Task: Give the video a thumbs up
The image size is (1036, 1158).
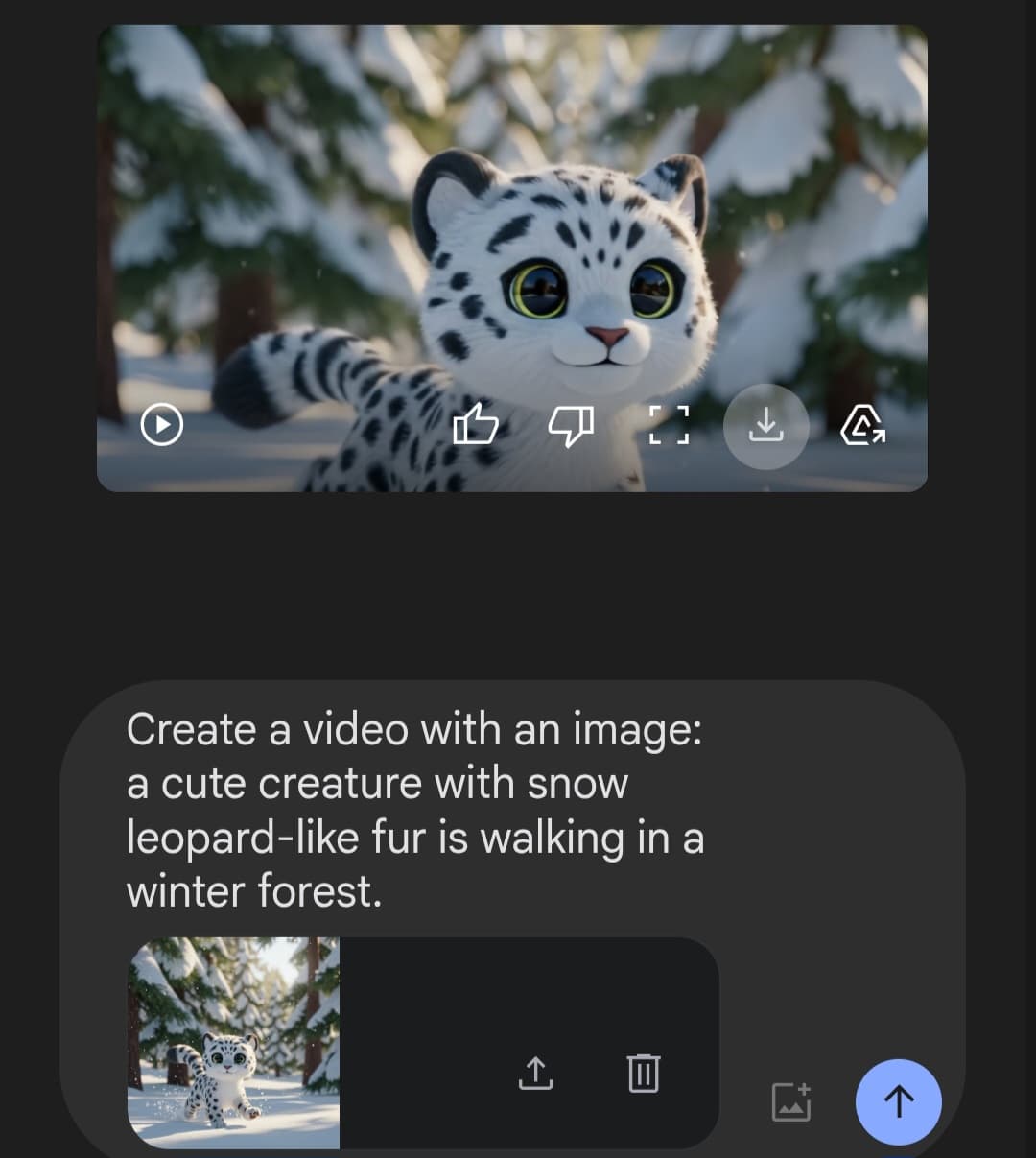Action: pos(476,424)
